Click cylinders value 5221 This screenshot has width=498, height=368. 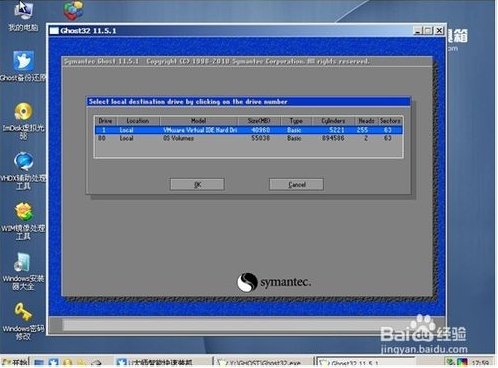pyautogui.click(x=337, y=130)
